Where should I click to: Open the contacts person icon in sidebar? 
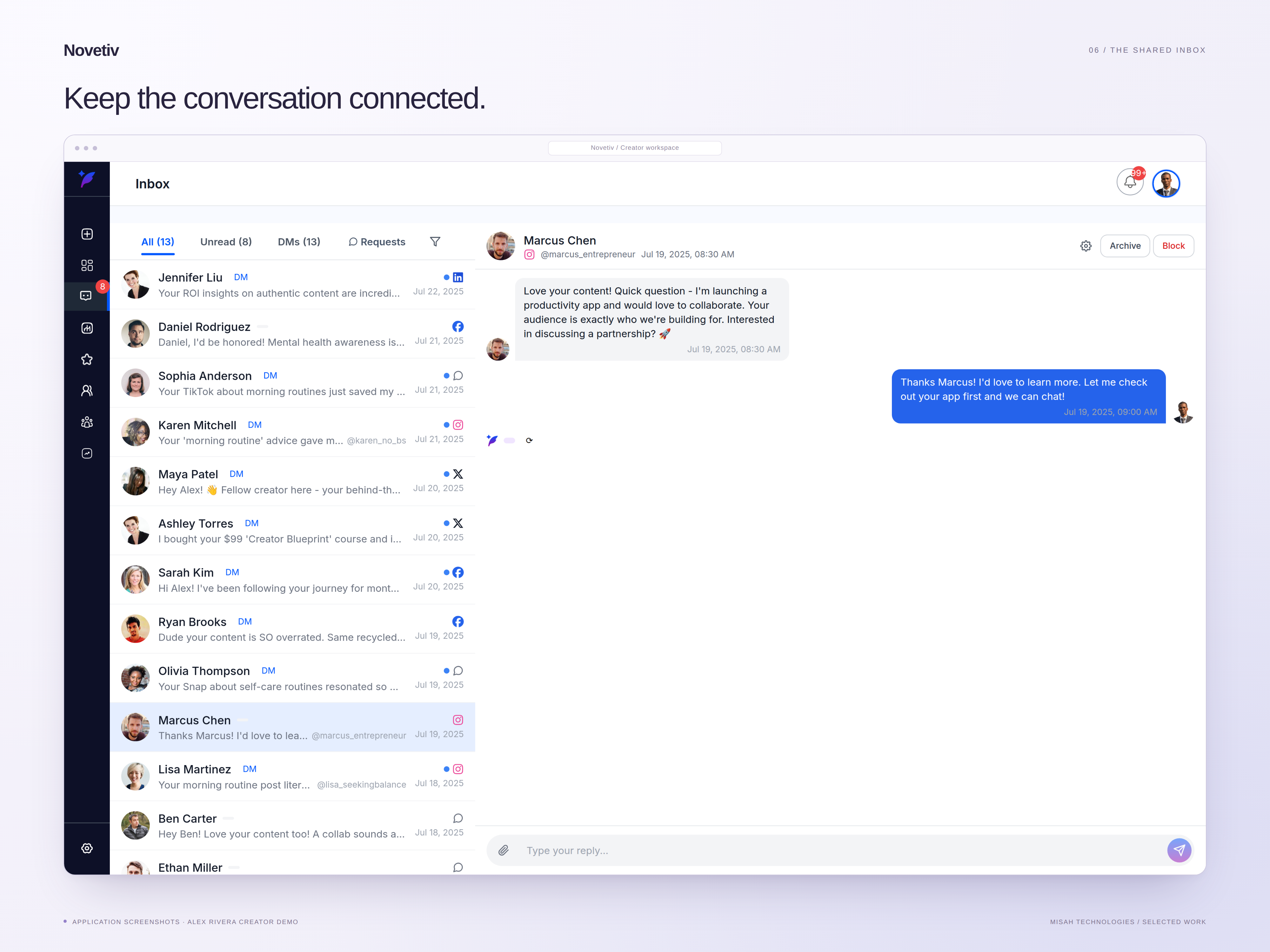87,391
